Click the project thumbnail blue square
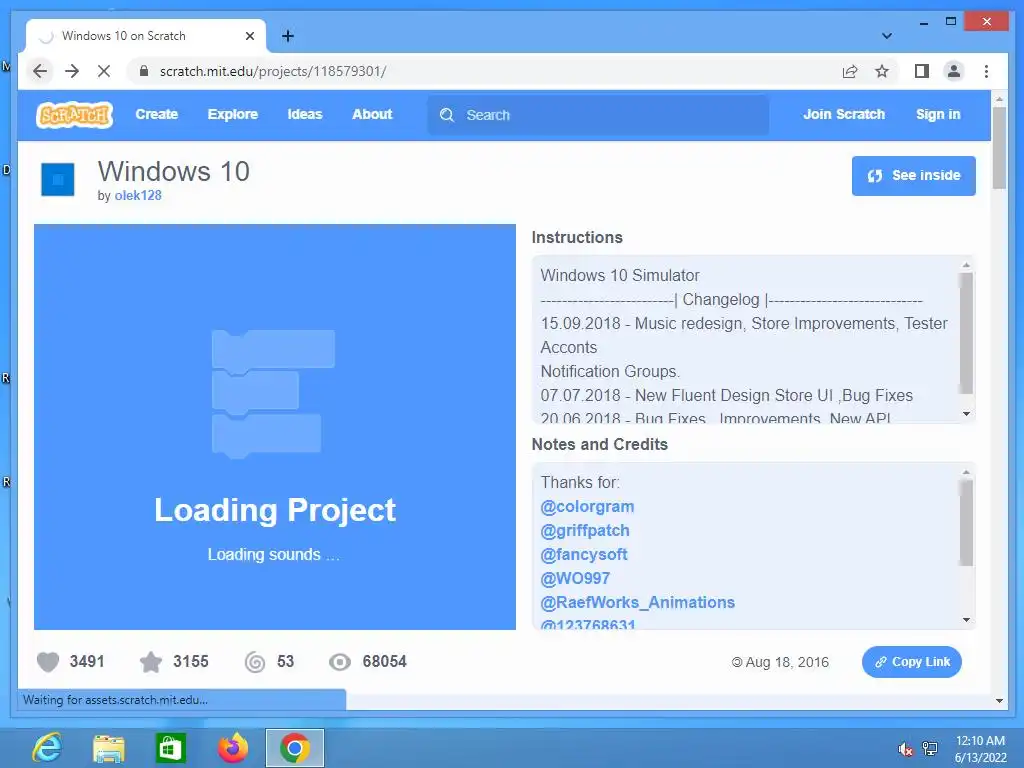The image size is (1024, 768). pyautogui.click(x=57, y=180)
